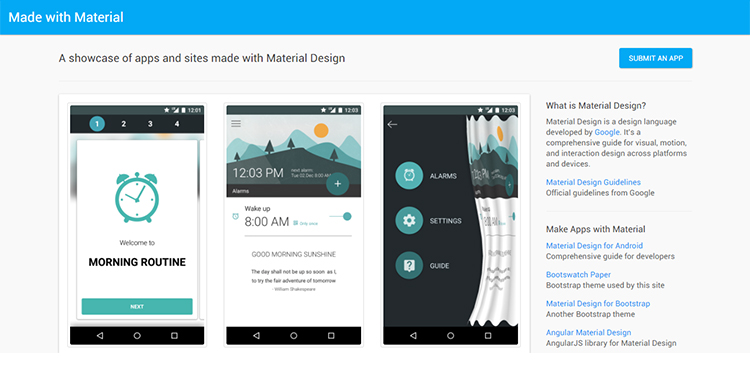
Task: Tap recents square in second phone navbar
Action: (x=331, y=336)
